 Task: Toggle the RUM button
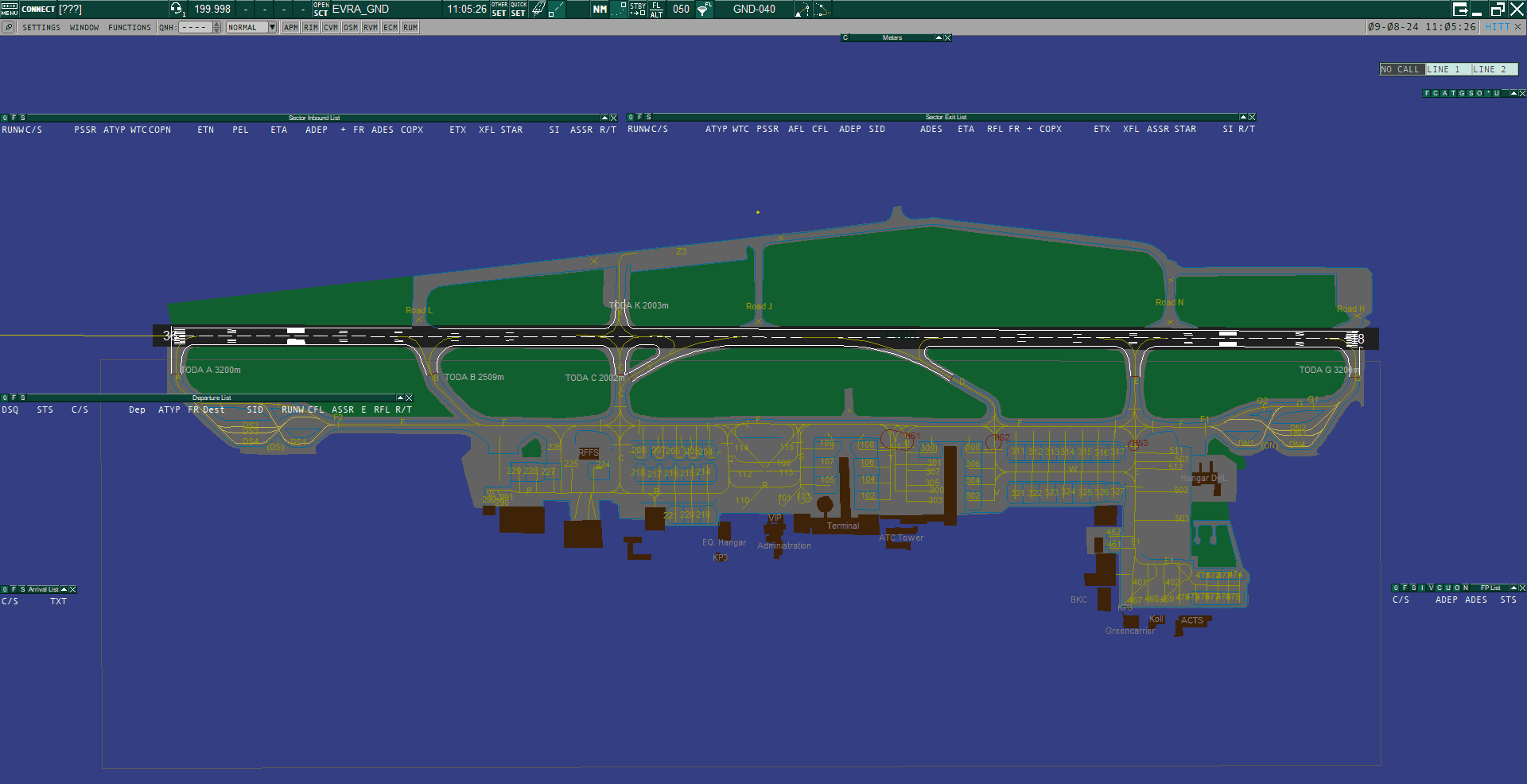pos(410,27)
